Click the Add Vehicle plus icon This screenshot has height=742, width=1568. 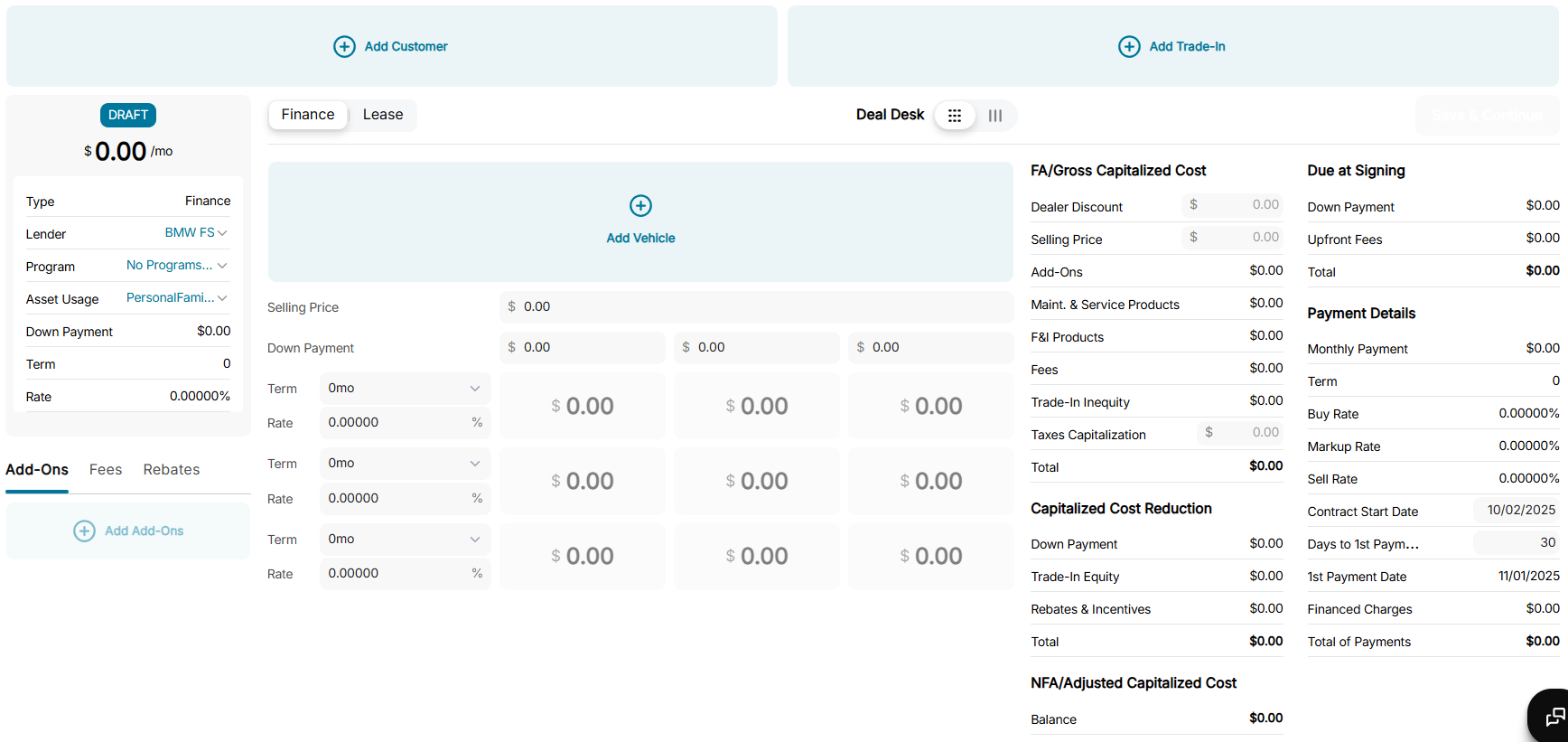640,206
